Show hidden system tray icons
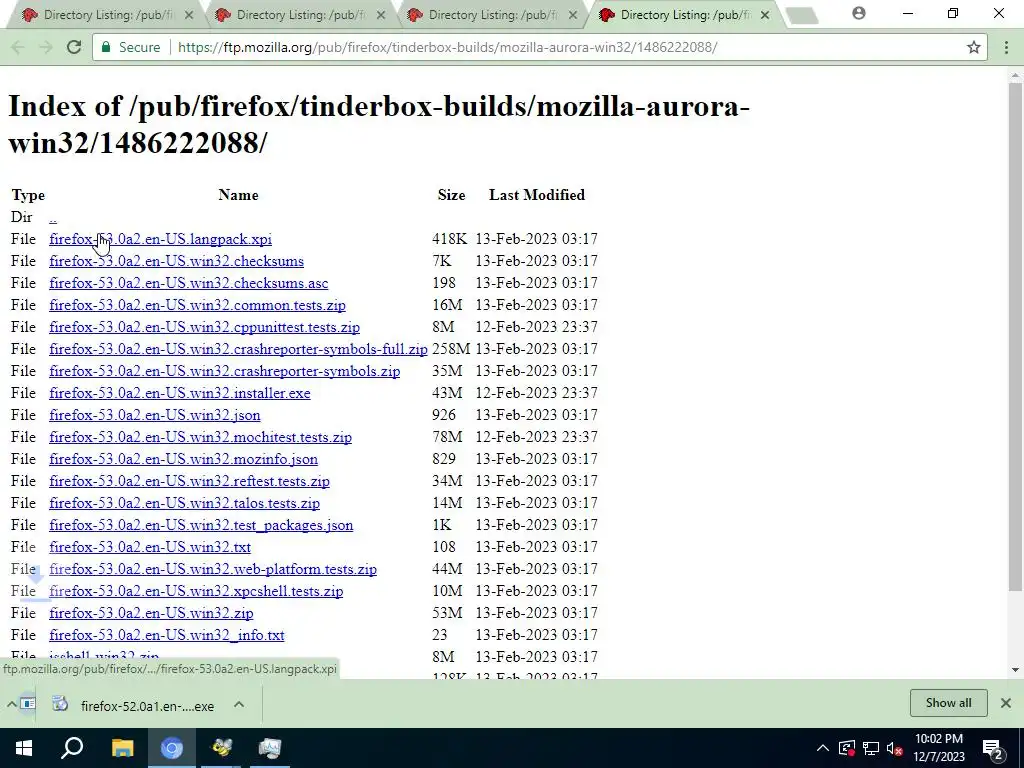The height and width of the screenshot is (768, 1024). (823, 748)
